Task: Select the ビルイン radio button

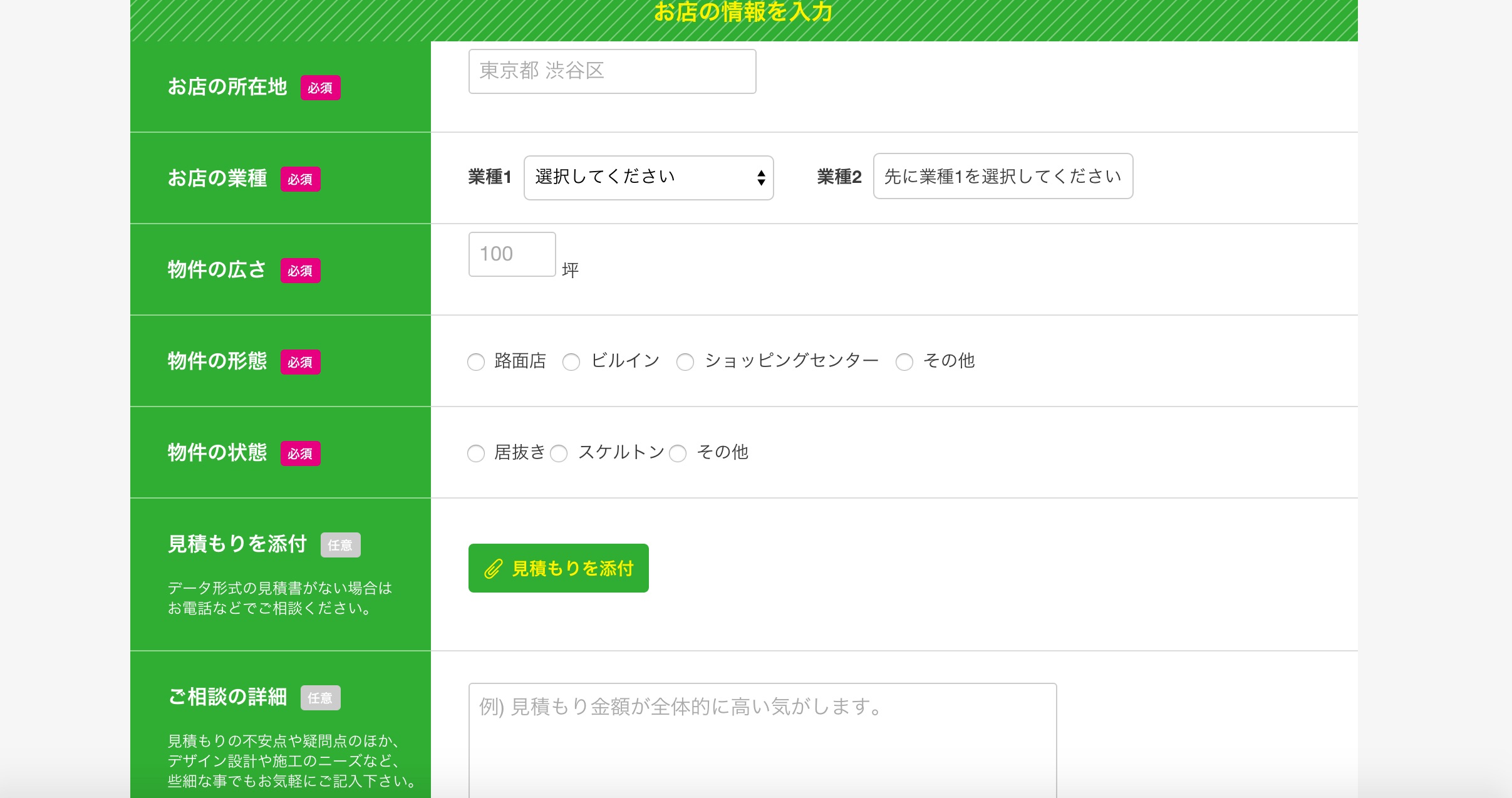Action: point(571,362)
